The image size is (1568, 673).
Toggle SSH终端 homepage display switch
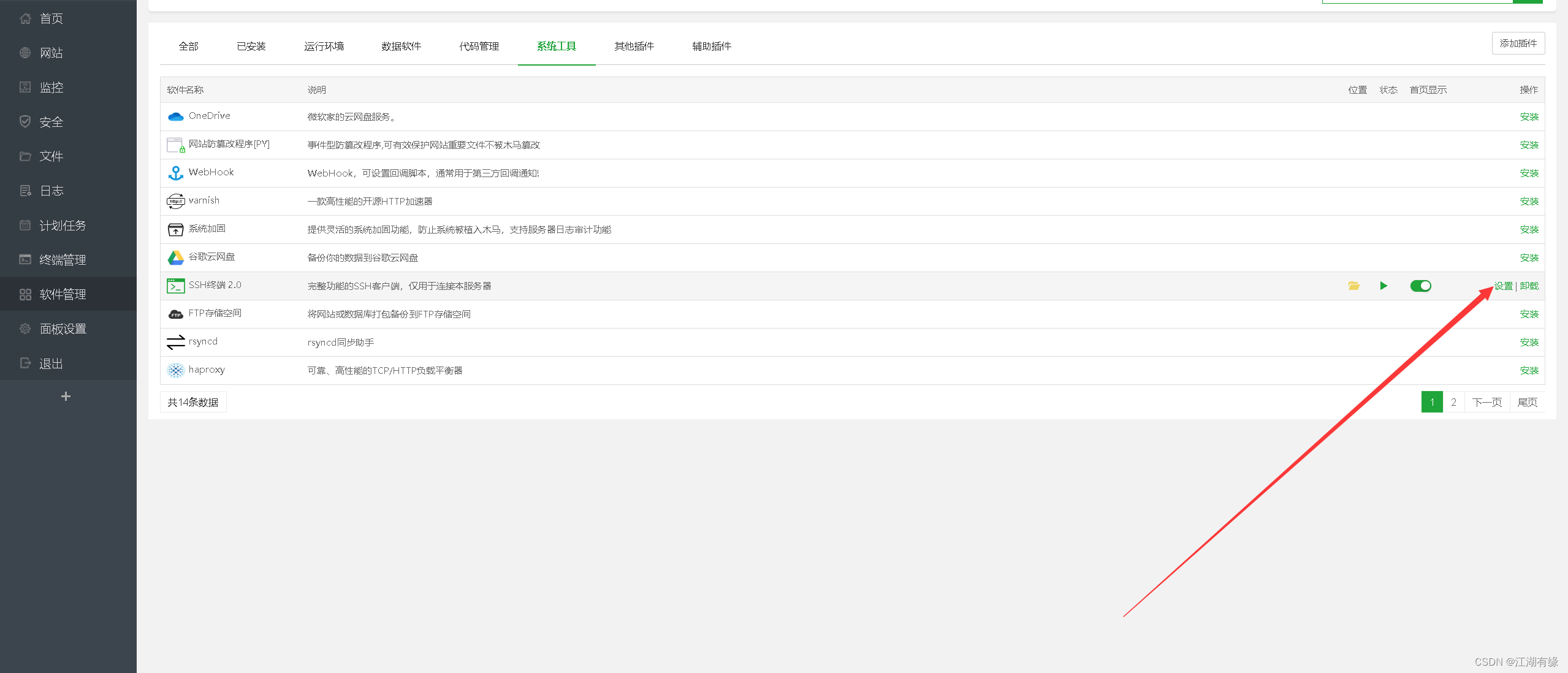(1420, 286)
